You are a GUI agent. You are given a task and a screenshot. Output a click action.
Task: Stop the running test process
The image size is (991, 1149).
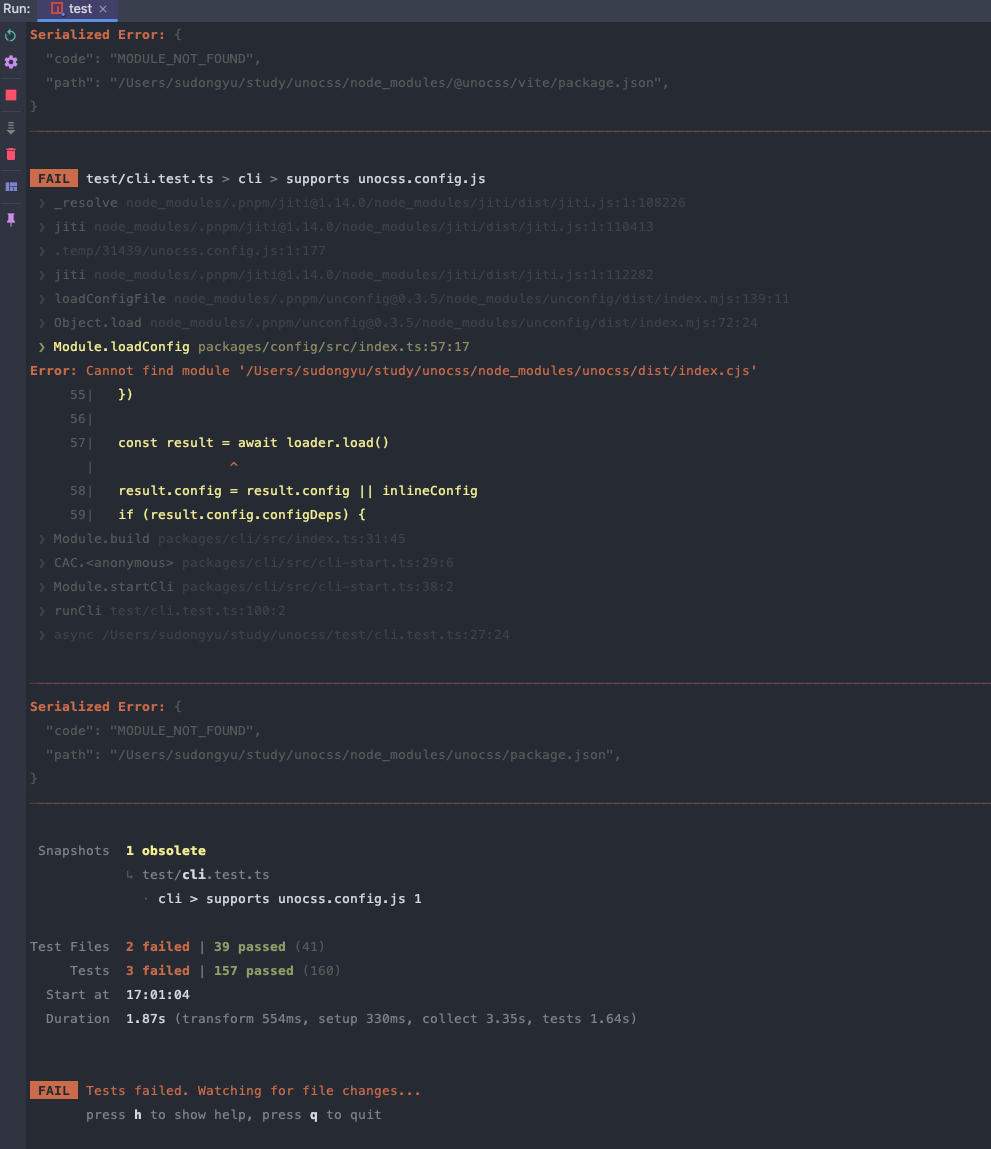(x=11, y=95)
